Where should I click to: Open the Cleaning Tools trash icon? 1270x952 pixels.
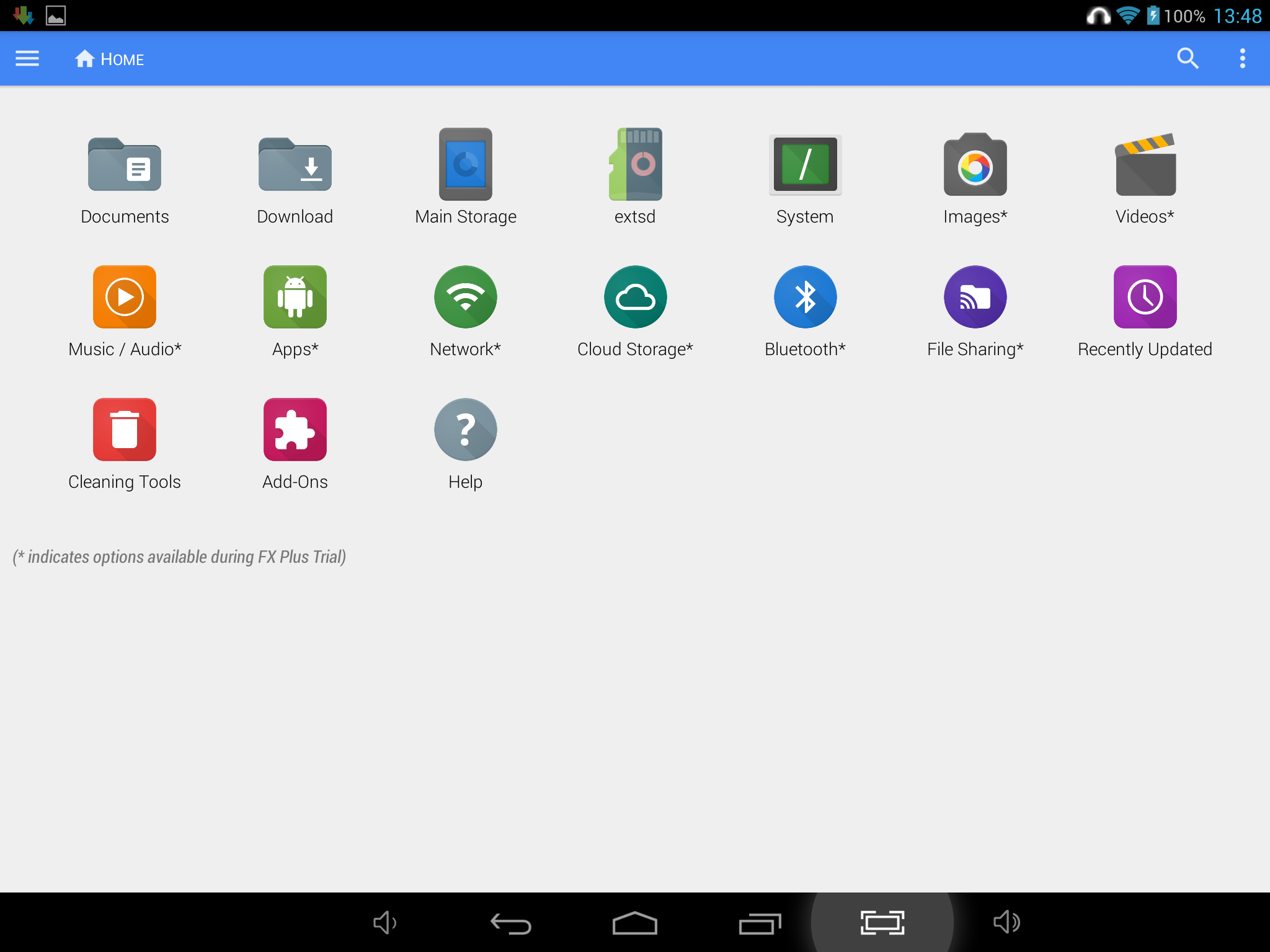point(125,430)
